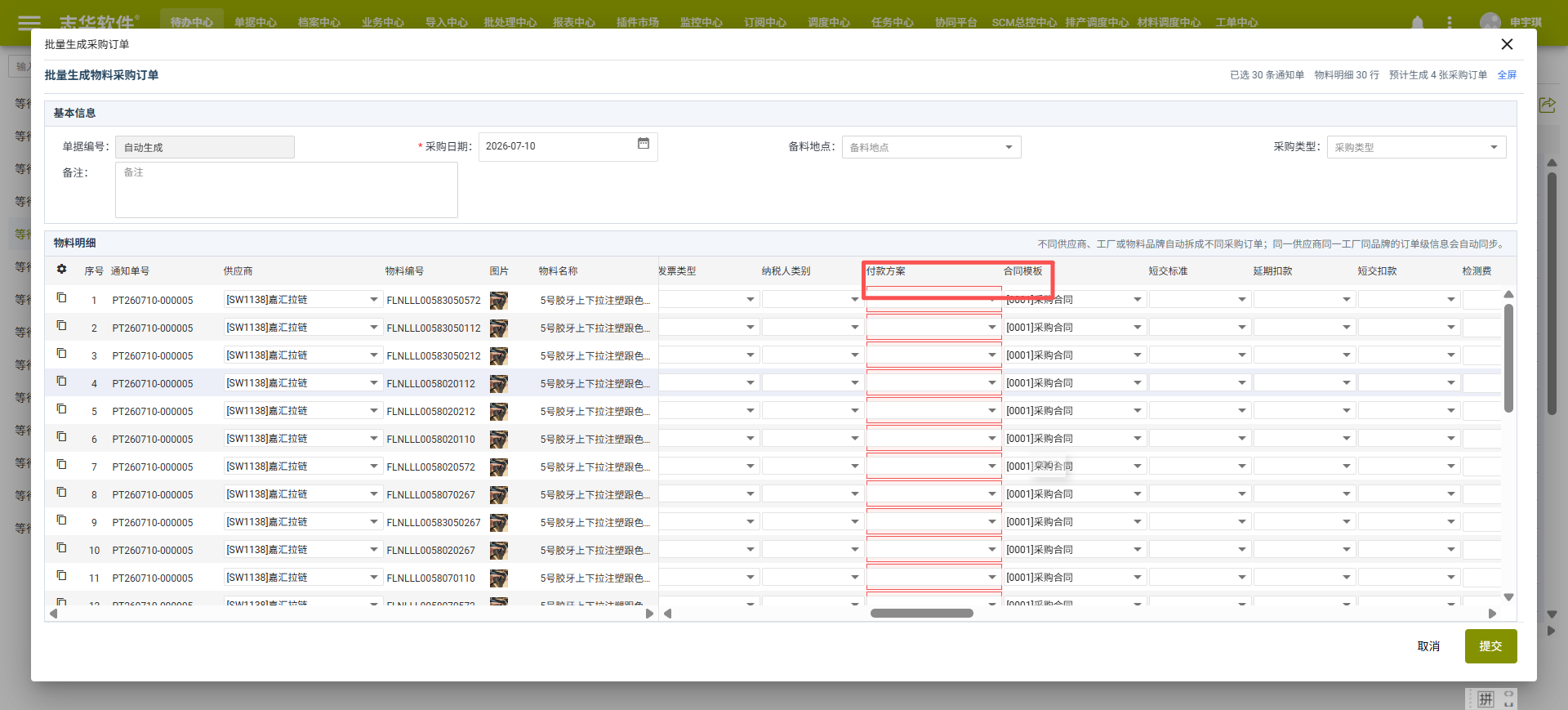Open 付款方案 dropdown in row 3

(x=992, y=355)
